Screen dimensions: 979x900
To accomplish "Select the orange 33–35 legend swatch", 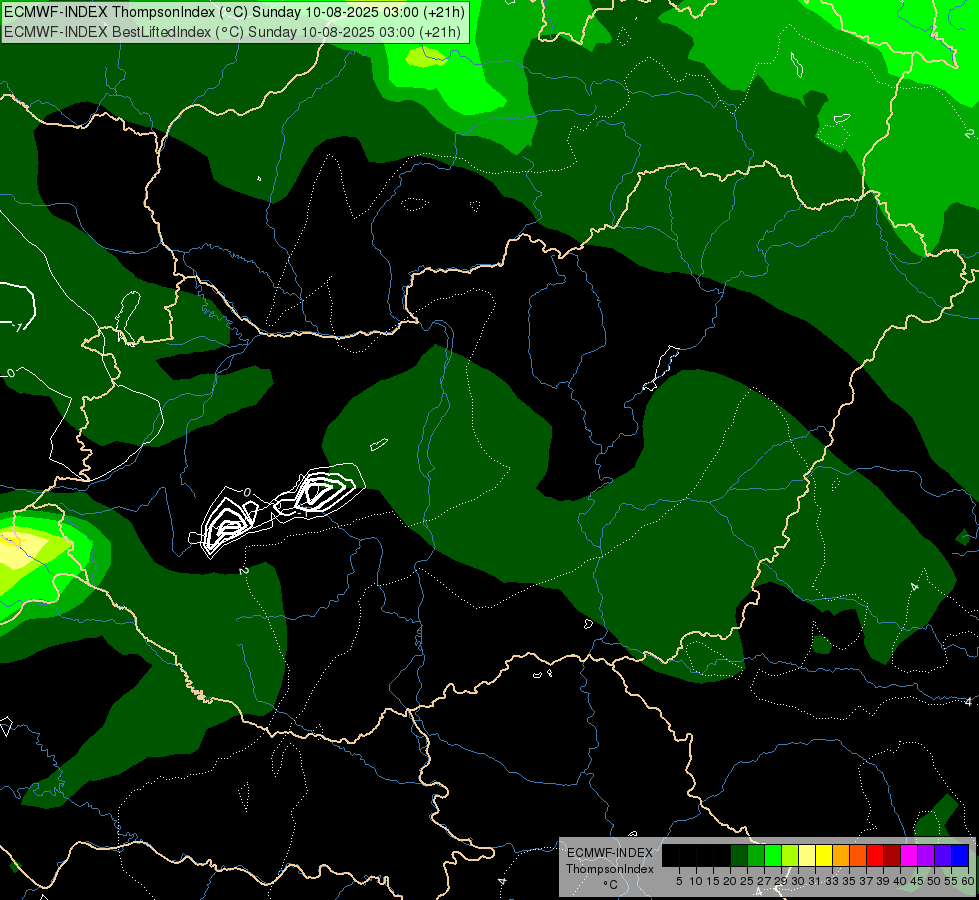I will point(841,855).
